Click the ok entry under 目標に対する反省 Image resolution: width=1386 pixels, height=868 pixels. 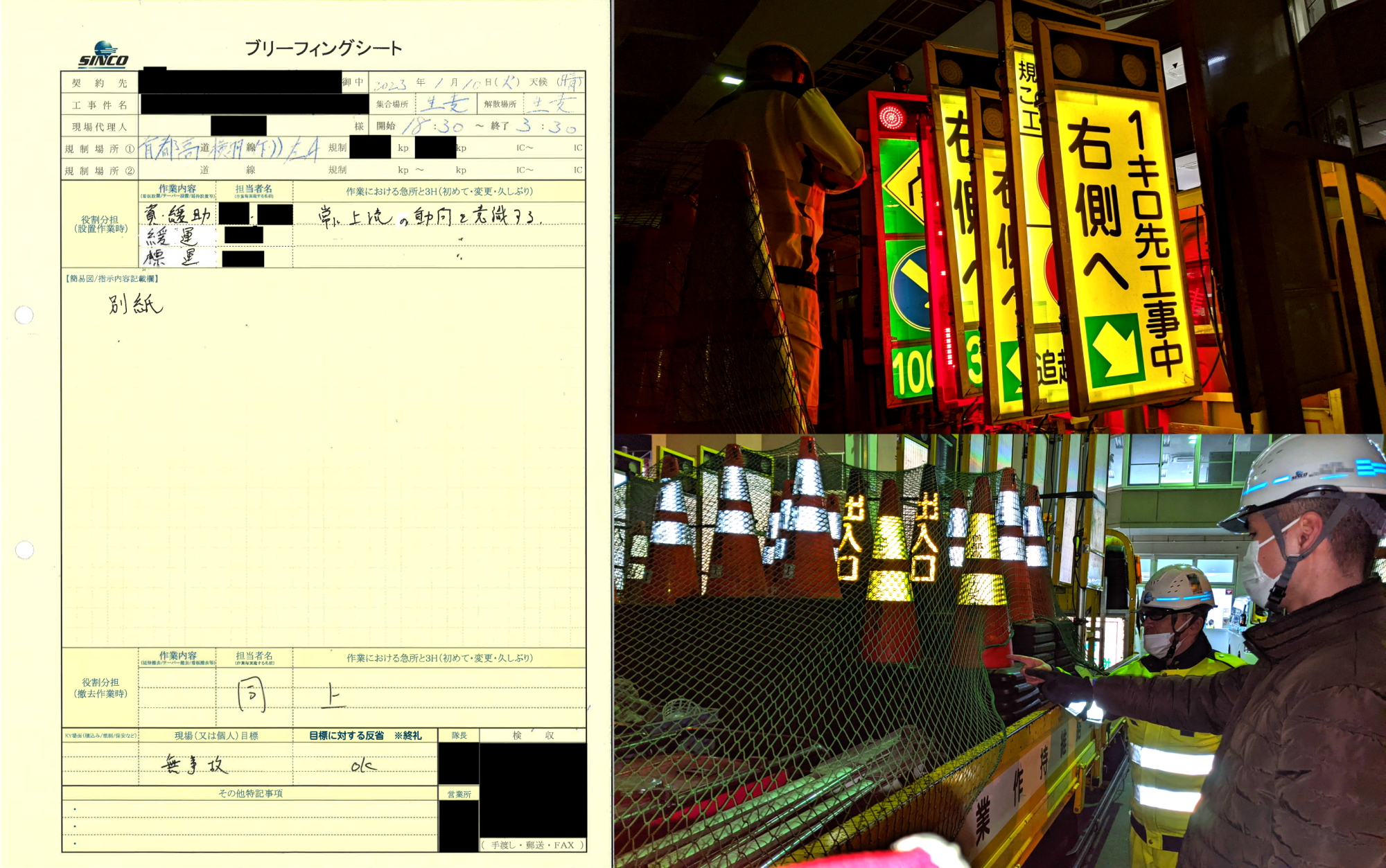point(363,765)
